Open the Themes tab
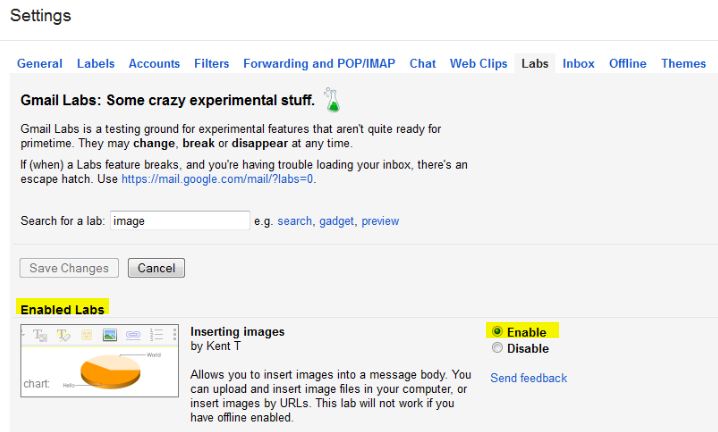 (683, 64)
